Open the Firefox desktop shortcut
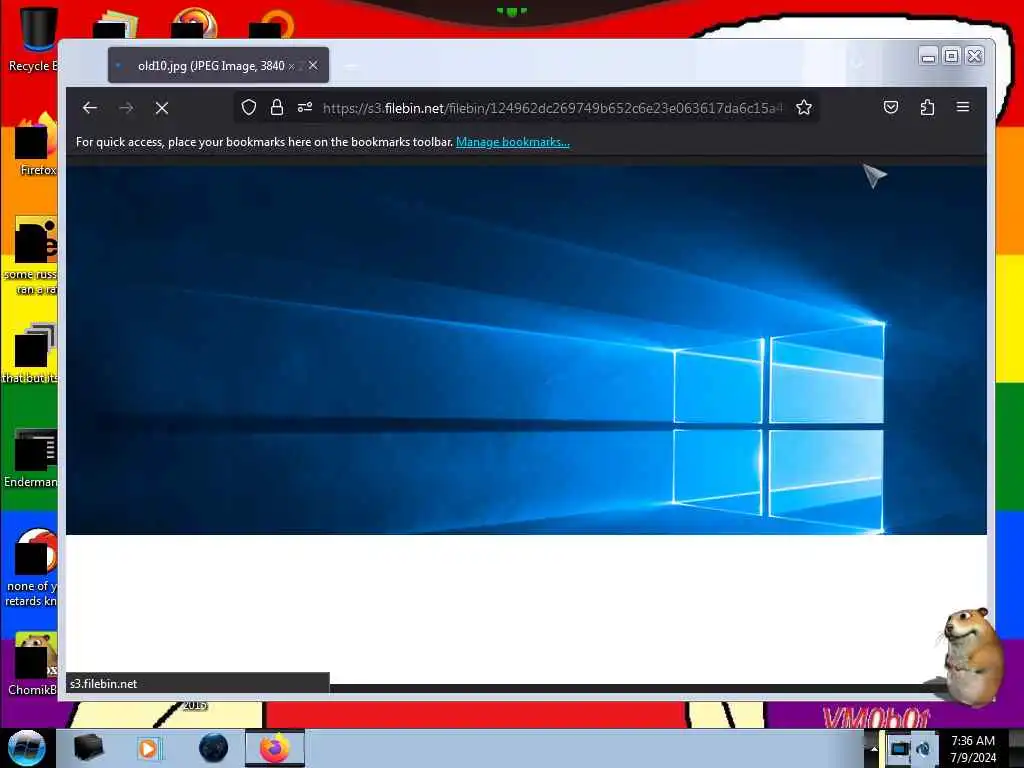This screenshot has width=1024, height=768. click(x=36, y=145)
